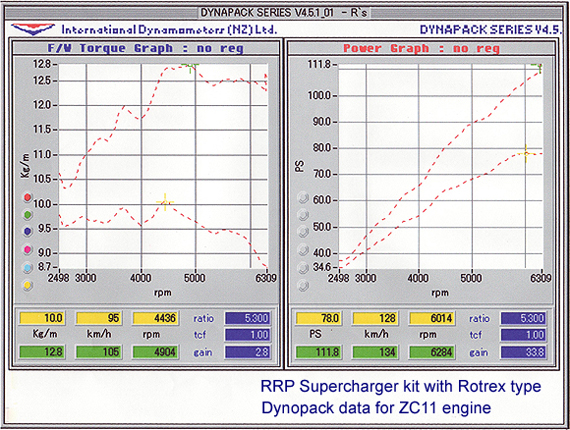Screen dimensions: 570x430
Task: Click gray round button beside 34.6 PS label
Action: point(303,268)
